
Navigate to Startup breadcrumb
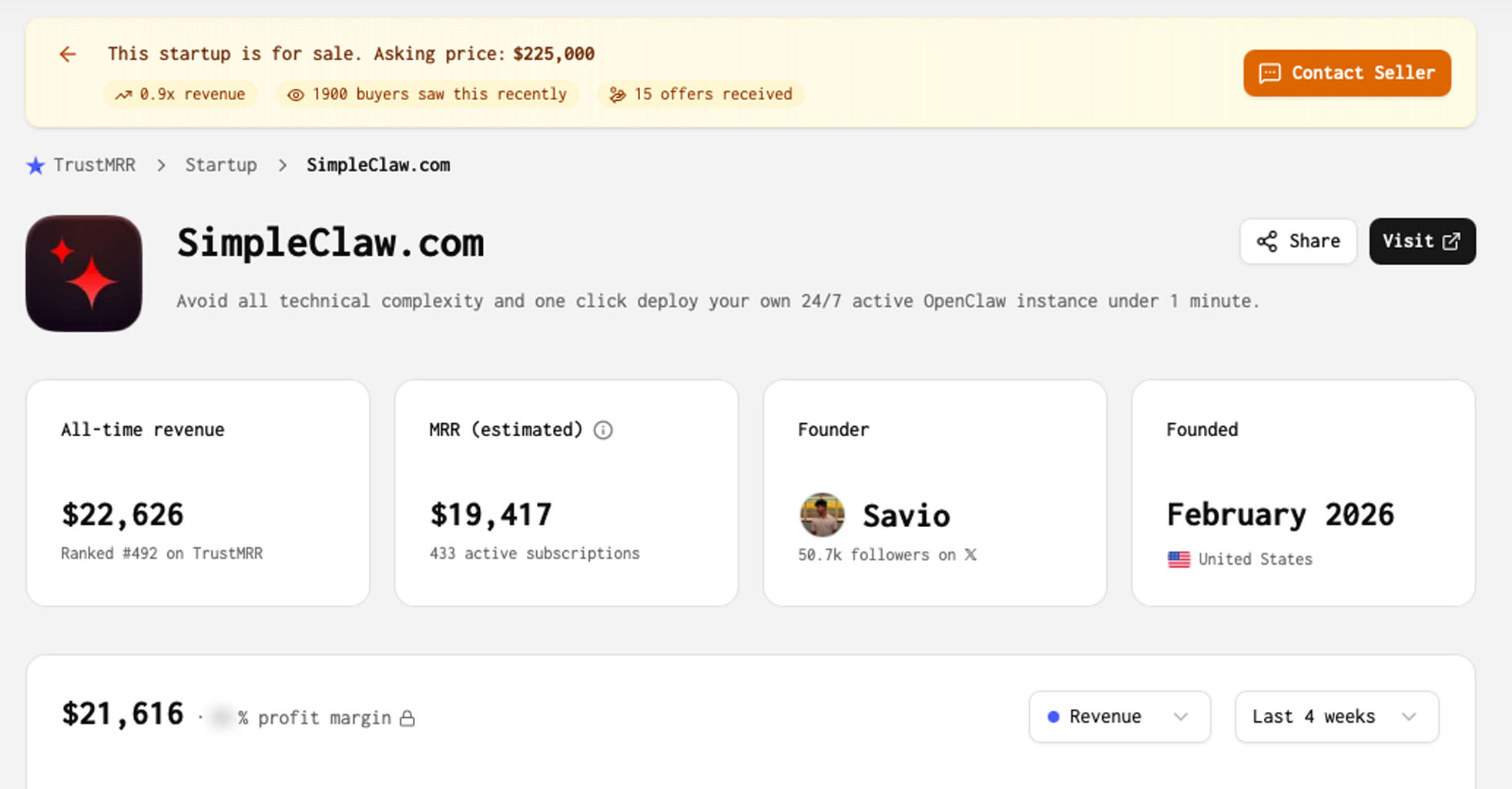click(221, 166)
